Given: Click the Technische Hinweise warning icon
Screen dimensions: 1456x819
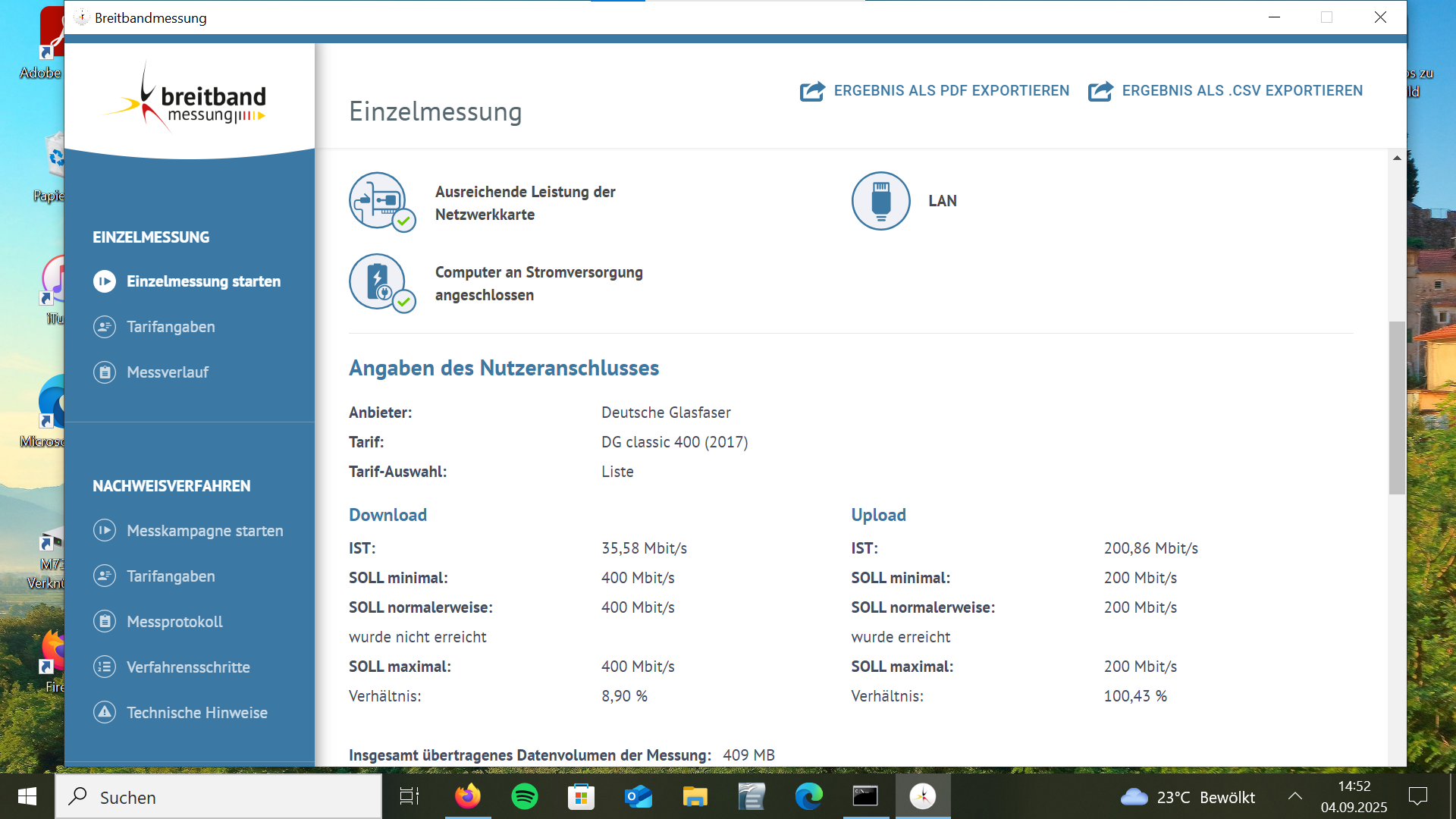Looking at the screenshot, I should click(x=105, y=712).
